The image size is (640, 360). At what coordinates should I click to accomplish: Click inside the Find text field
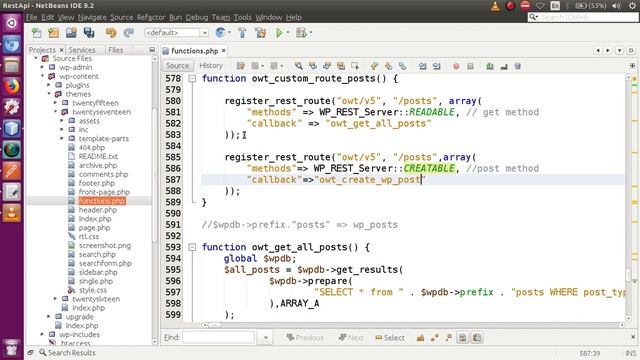coord(218,338)
